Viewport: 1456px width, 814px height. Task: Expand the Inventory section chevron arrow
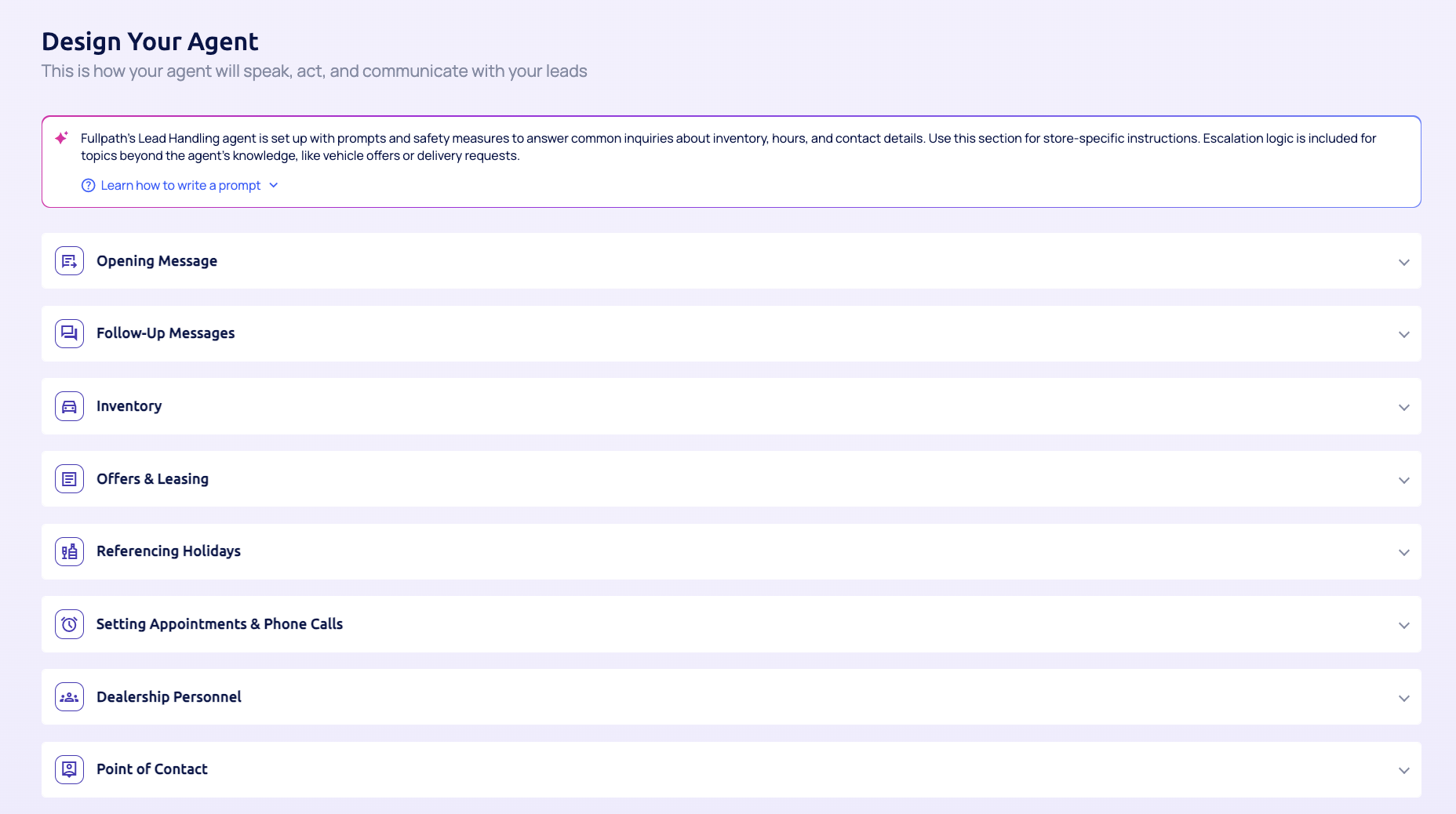tap(1403, 407)
